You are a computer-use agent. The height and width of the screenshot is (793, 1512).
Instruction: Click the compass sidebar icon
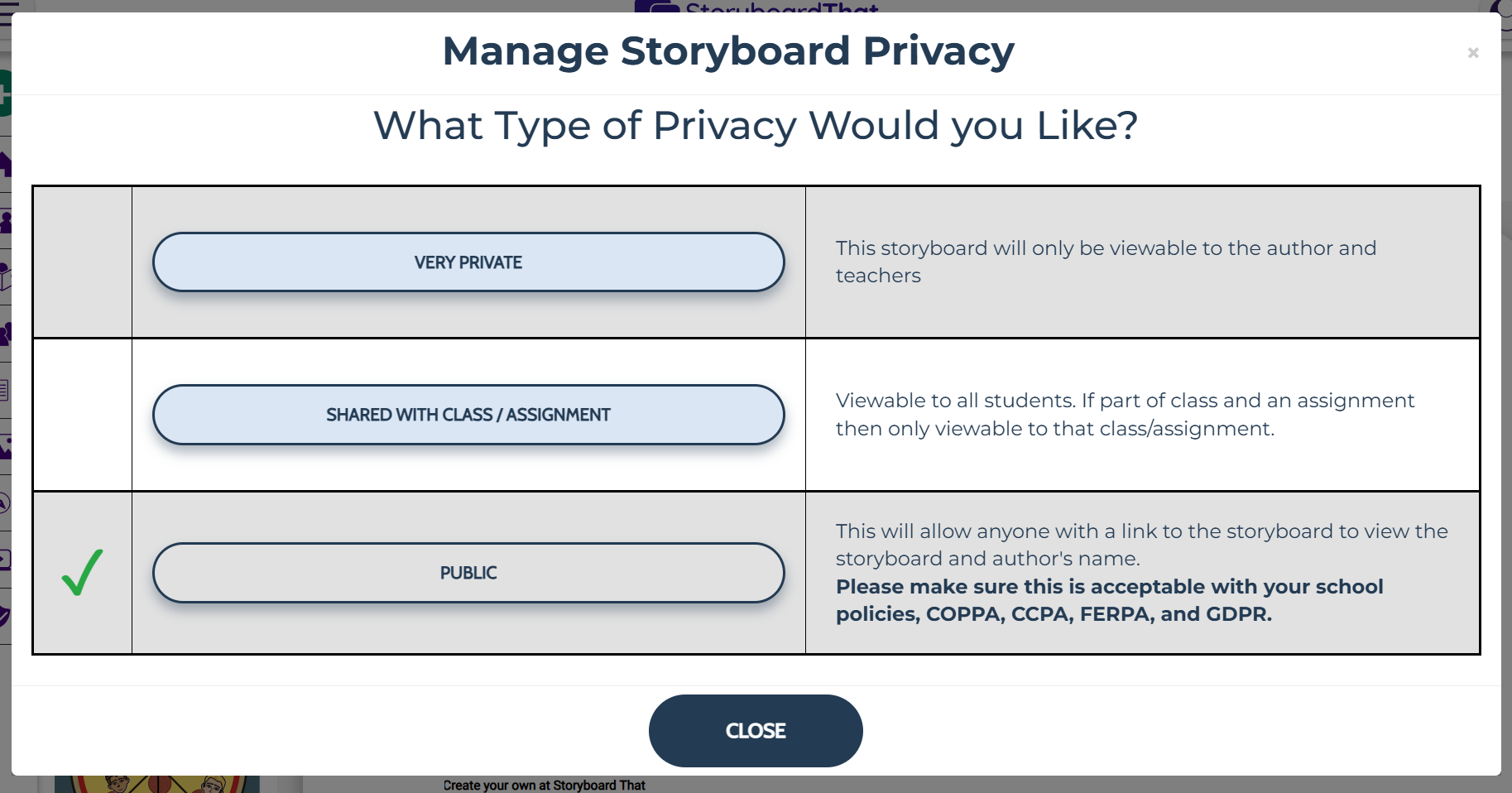point(5,502)
